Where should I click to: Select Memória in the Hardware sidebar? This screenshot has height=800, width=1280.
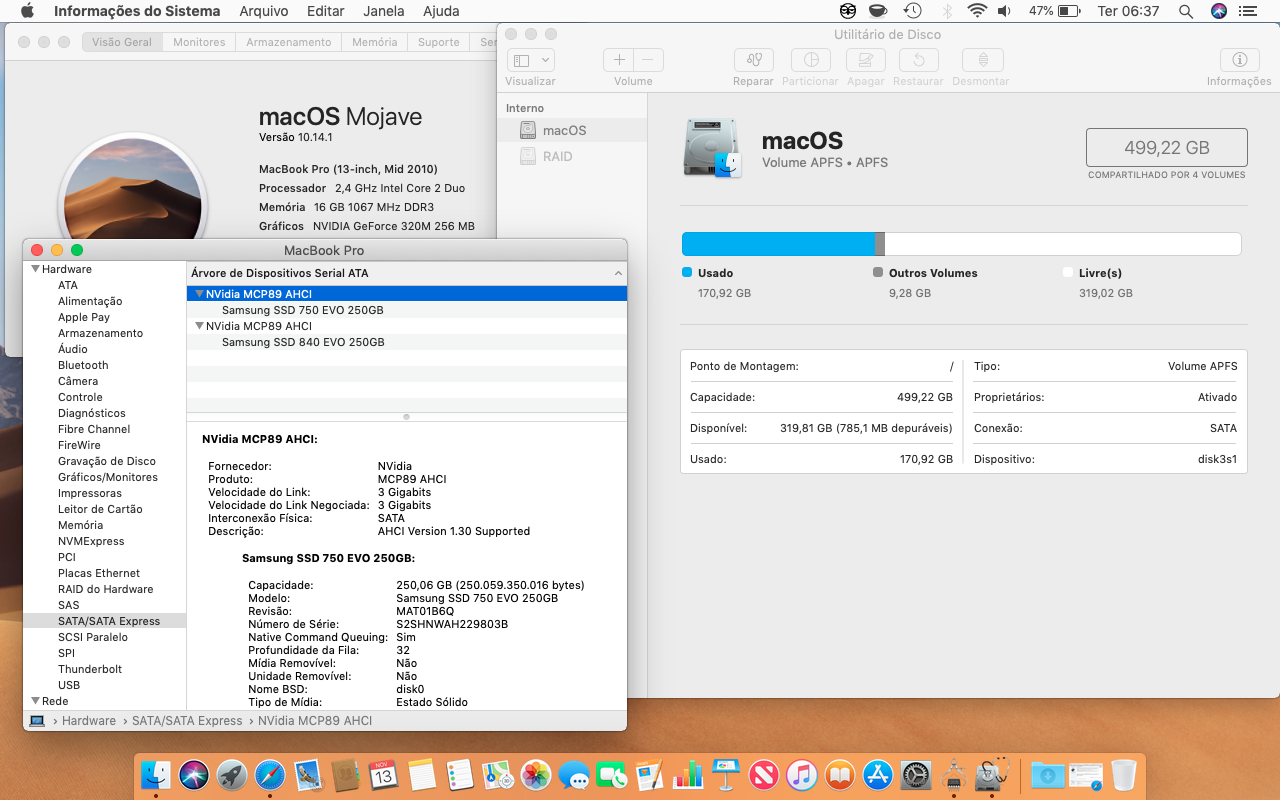coord(80,525)
